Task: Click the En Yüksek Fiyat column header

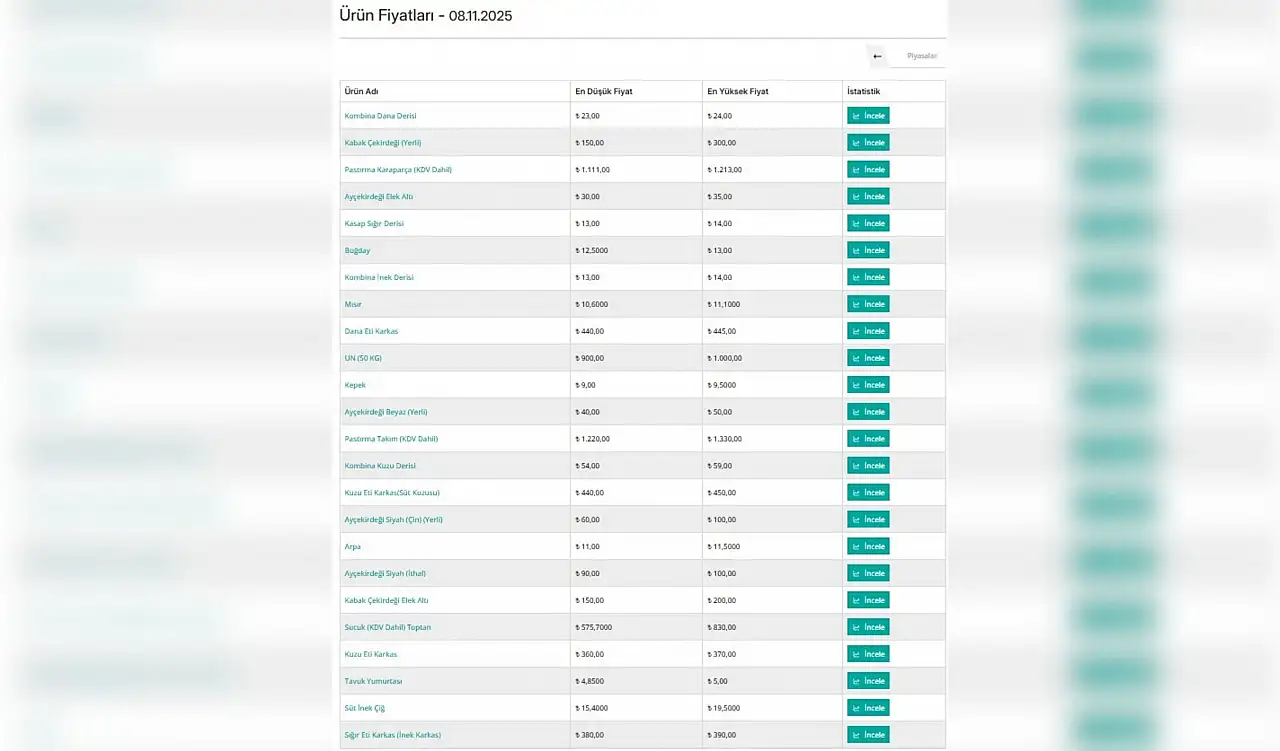Action: click(737, 91)
